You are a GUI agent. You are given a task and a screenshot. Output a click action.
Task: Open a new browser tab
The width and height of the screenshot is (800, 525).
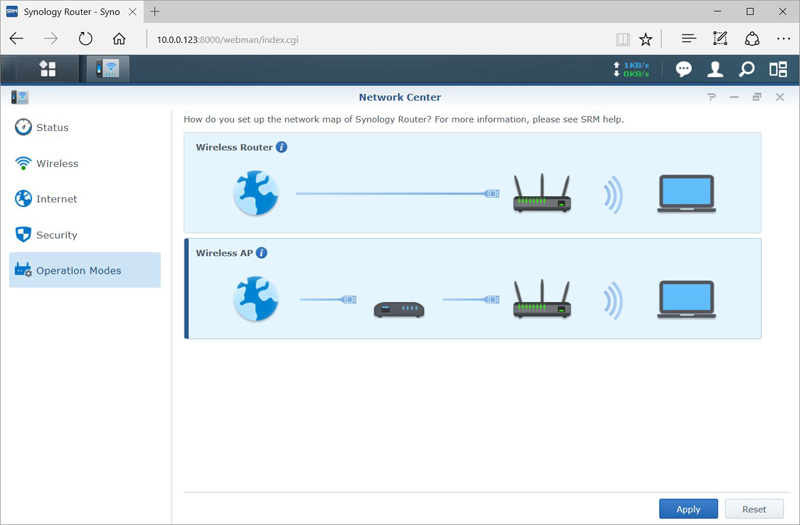coord(155,11)
